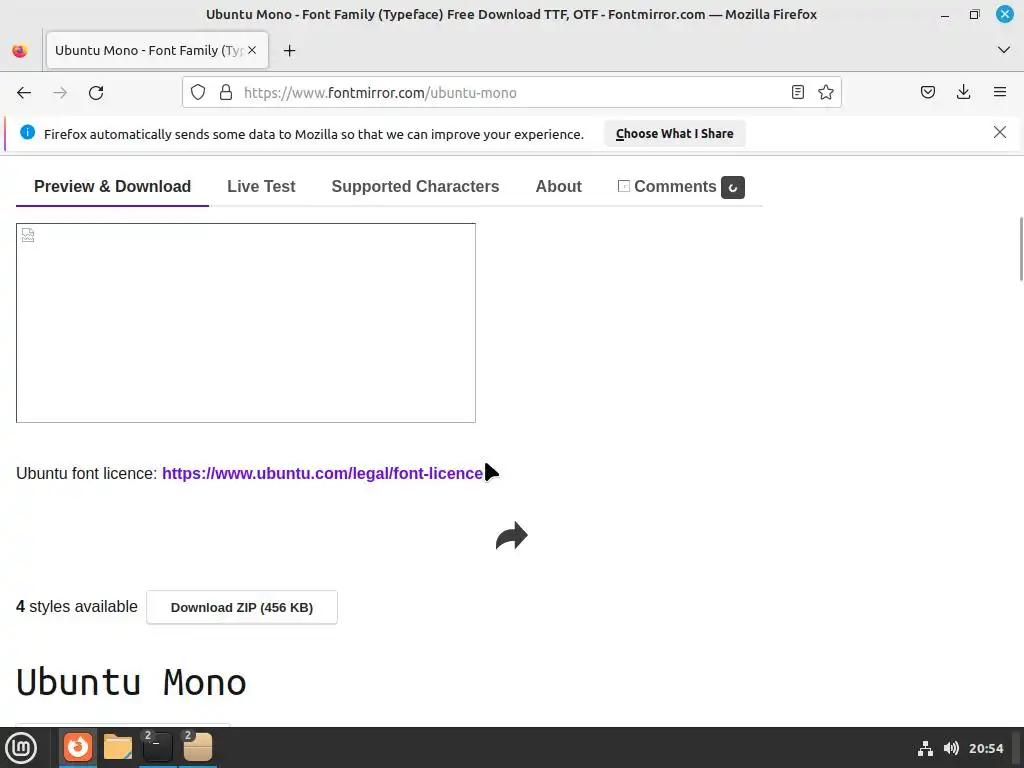Click the share arrow icon
This screenshot has height=768, width=1024.
point(511,536)
